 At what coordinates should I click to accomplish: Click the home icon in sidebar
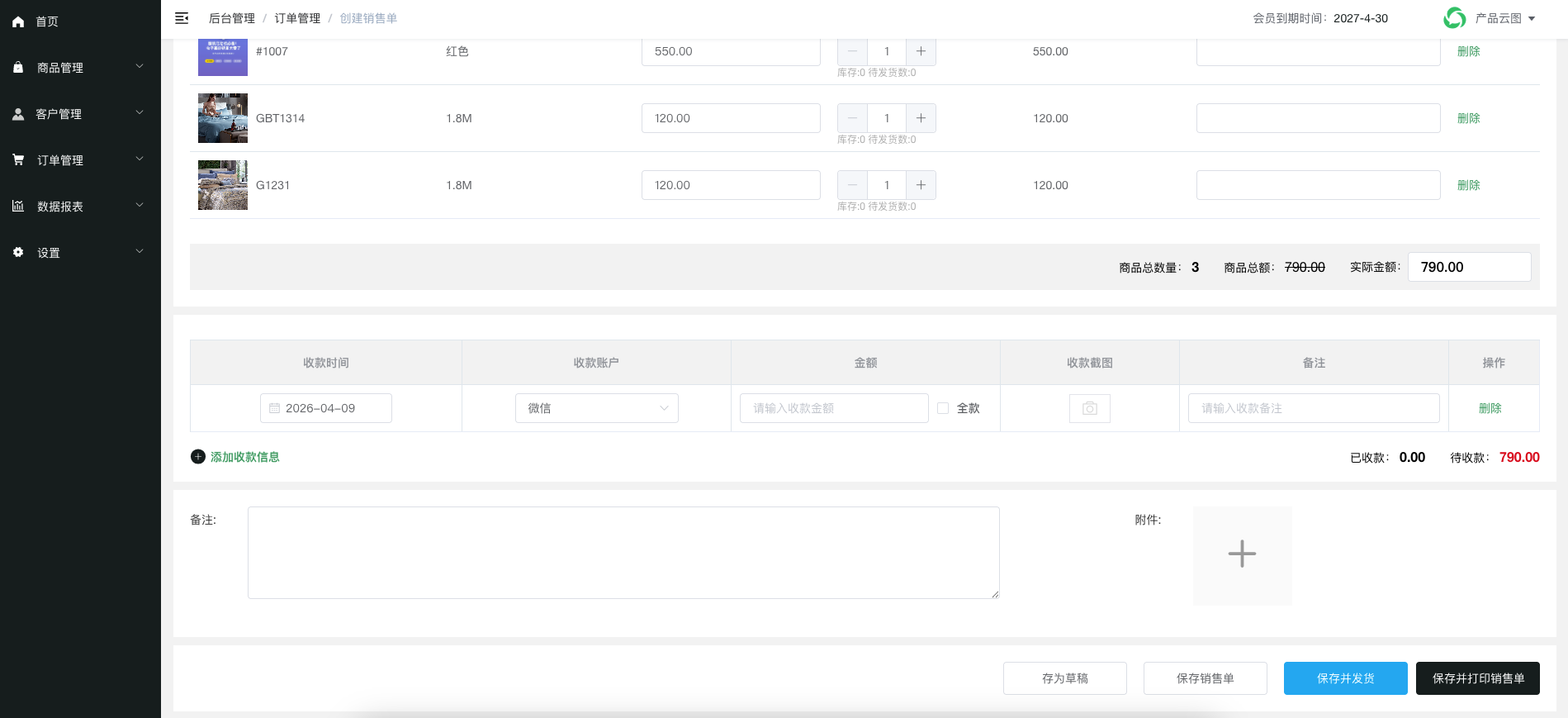tap(18, 21)
